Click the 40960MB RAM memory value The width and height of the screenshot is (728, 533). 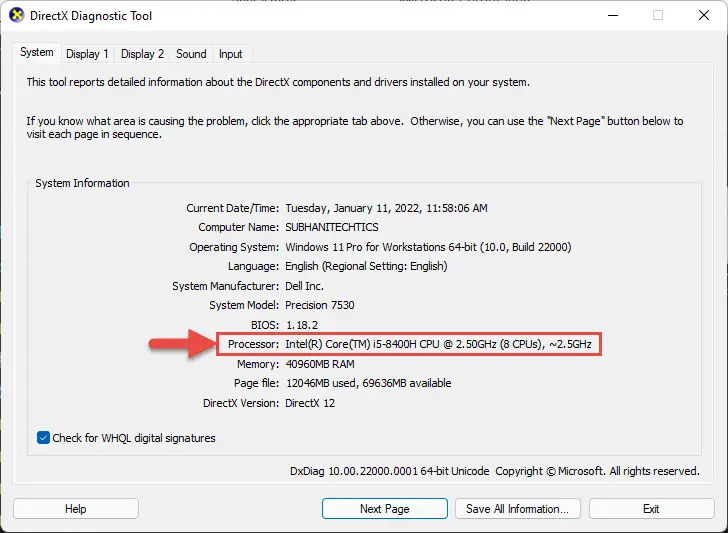320,364
